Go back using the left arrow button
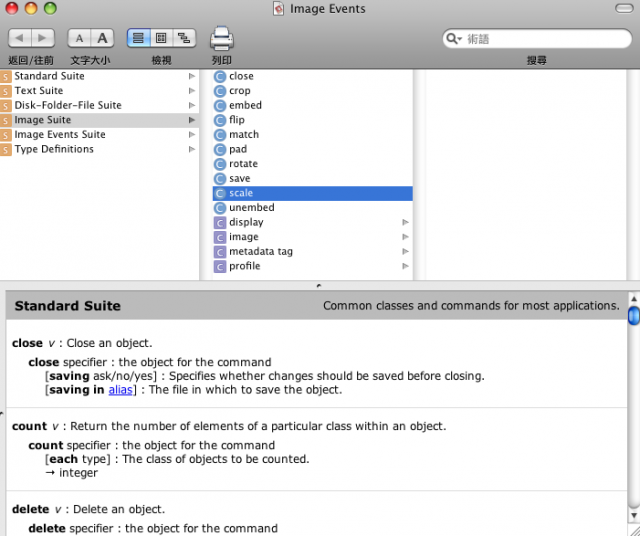This screenshot has height=536, width=640. (x=20, y=38)
